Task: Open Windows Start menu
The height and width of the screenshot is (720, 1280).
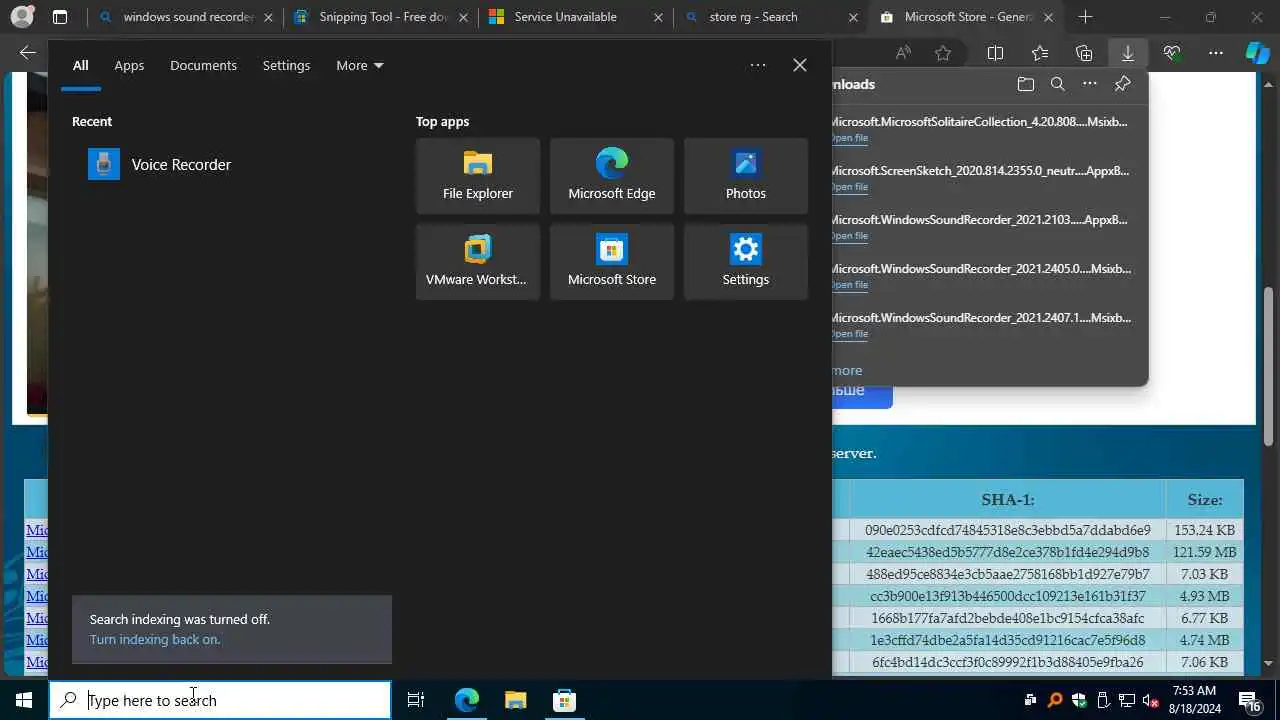Action: 24,700
